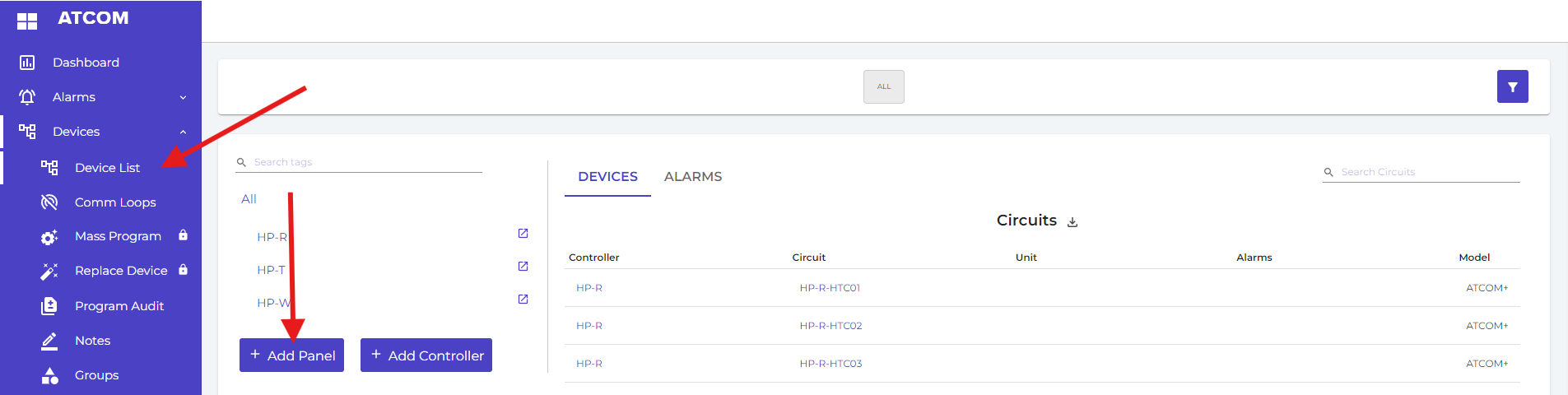
Task: Click the ATCOM grid logo icon
Action: point(27,21)
